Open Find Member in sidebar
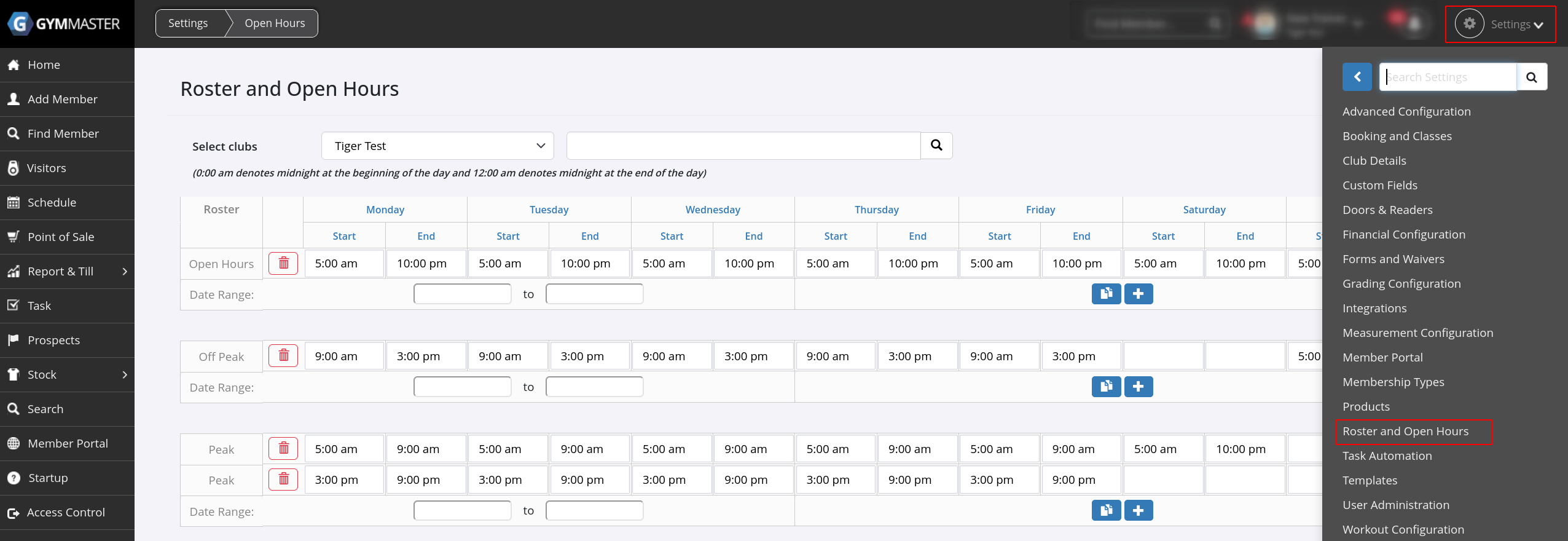This screenshot has width=1568, height=541. (67, 134)
